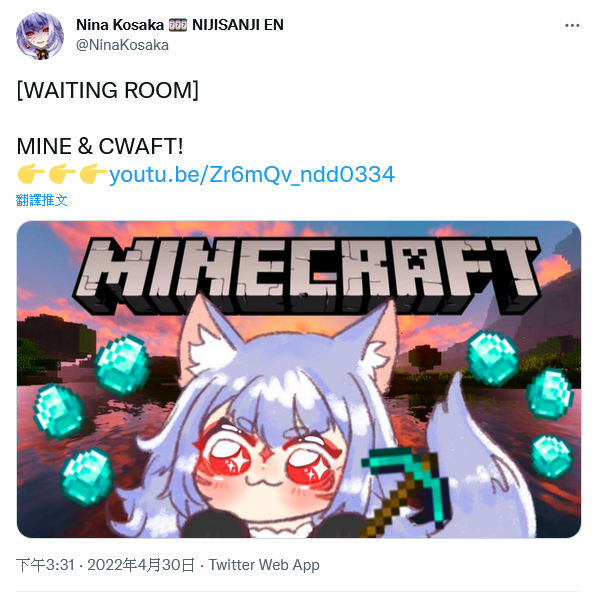Click the MINE & CWAFT! text
This screenshot has height=593, width=598.
(100, 146)
